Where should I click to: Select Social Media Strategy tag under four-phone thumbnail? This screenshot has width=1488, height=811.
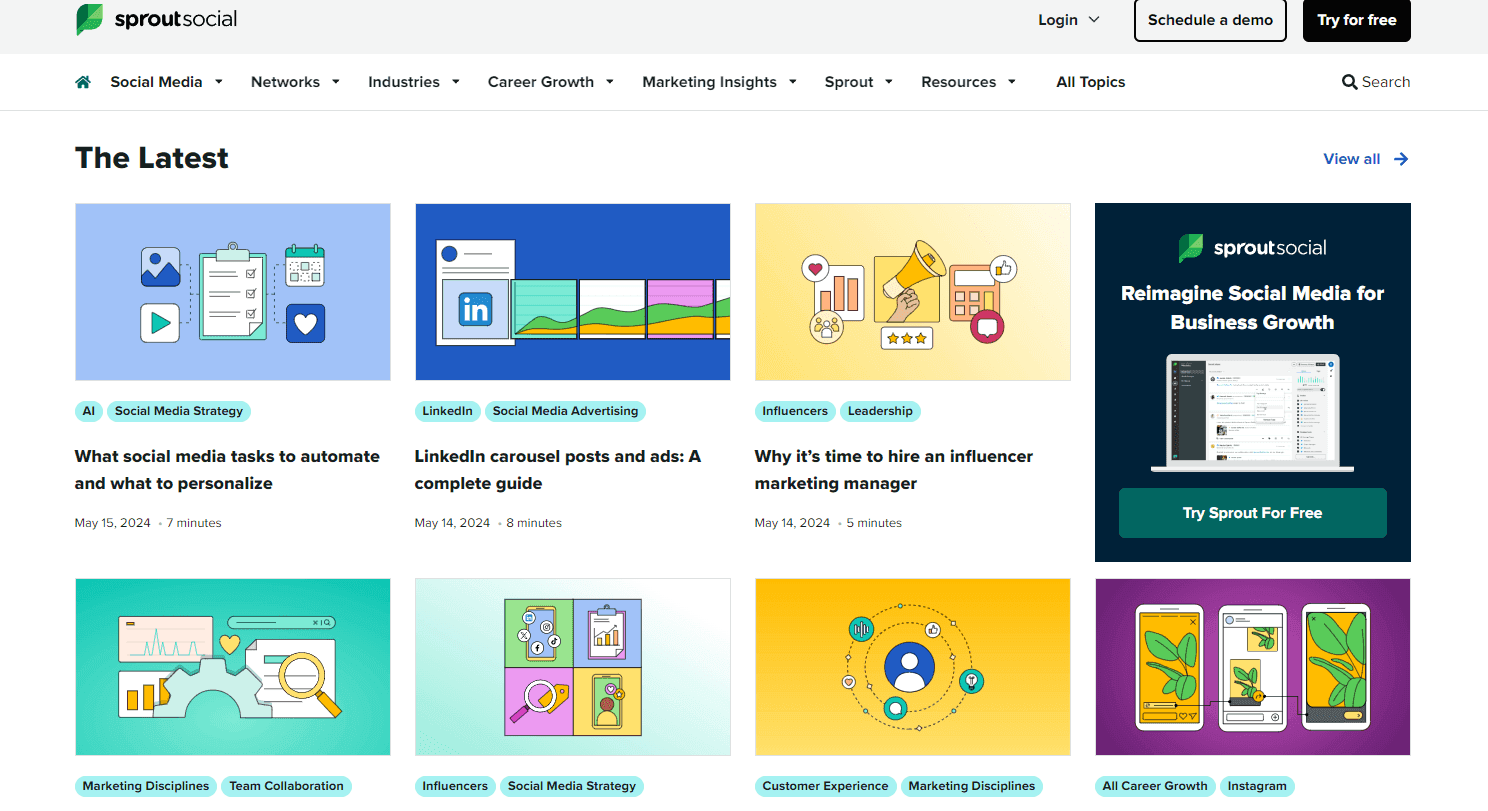pyautogui.click(x=572, y=786)
